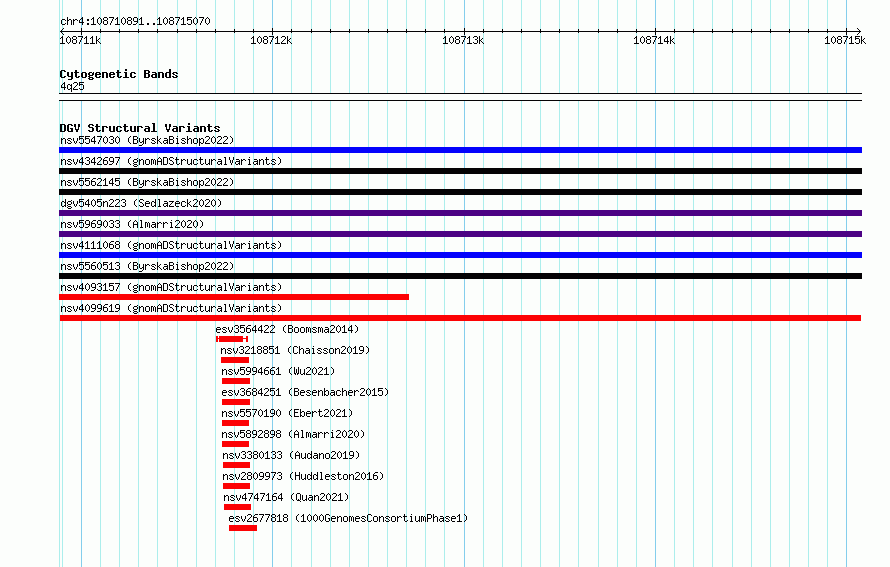Click the red bar under nsv2809973
Viewport: 890px width, 567px height.
[x=236, y=486]
